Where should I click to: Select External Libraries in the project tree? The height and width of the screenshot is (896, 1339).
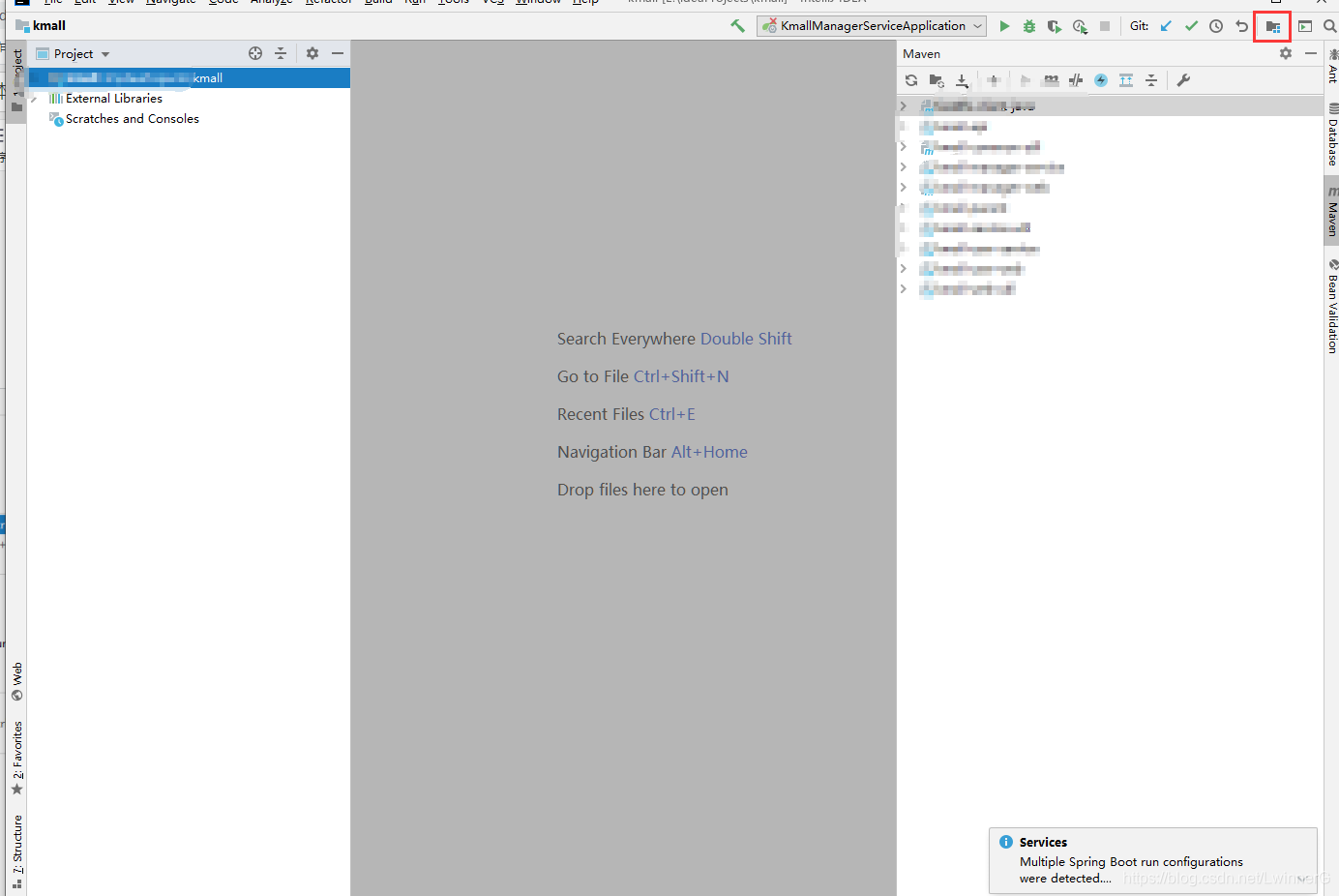point(114,99)
